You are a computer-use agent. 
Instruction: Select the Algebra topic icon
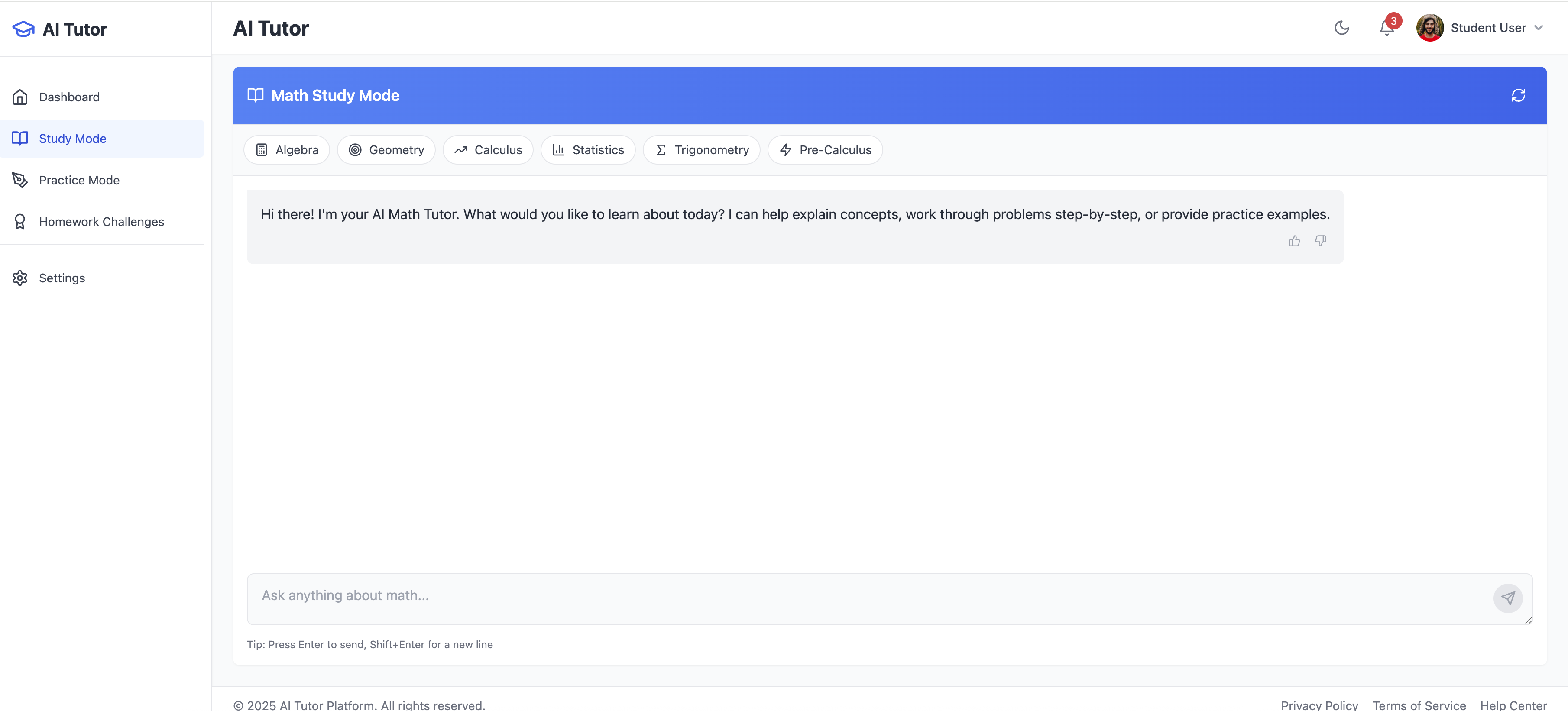tap(262, 150)
